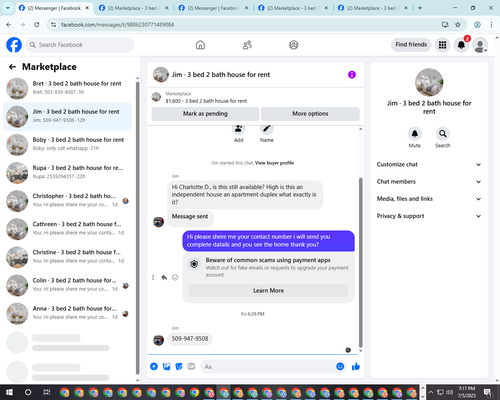Click the Add people icon in chat
This screenshot has height=400, width=500.
(x=238, y=129)
